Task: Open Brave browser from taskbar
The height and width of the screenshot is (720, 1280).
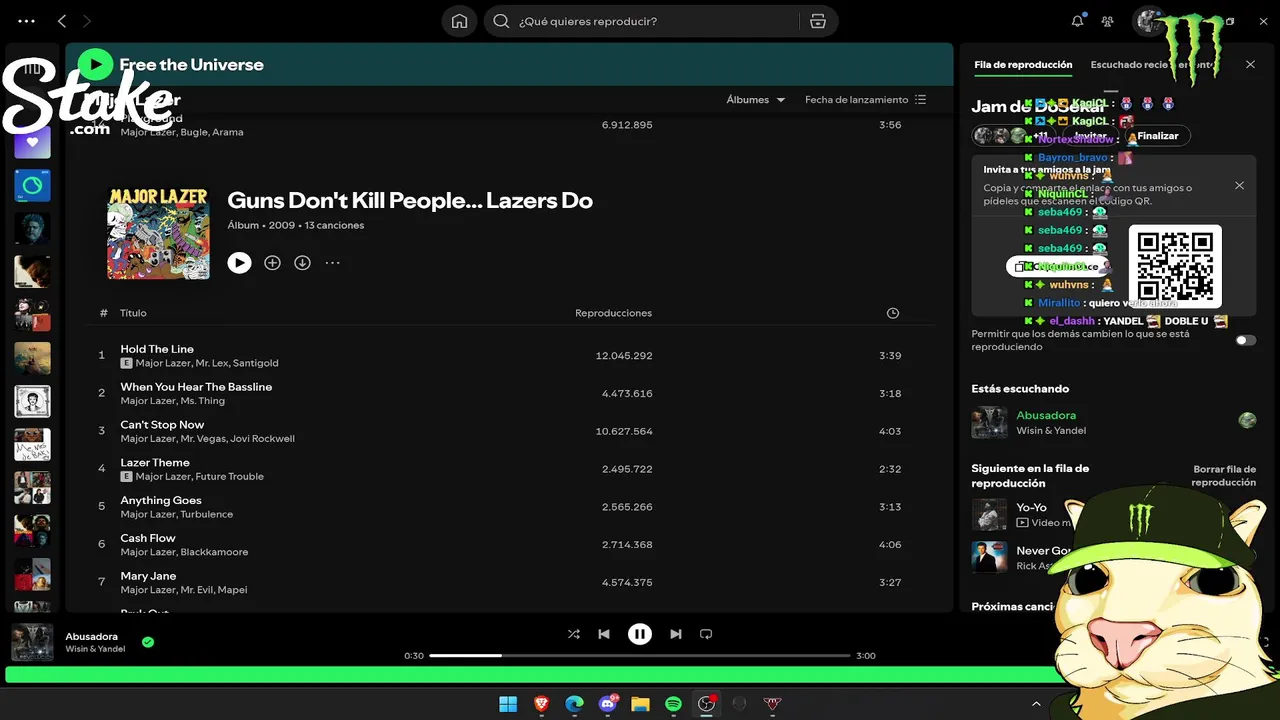Action: (541, 704)
